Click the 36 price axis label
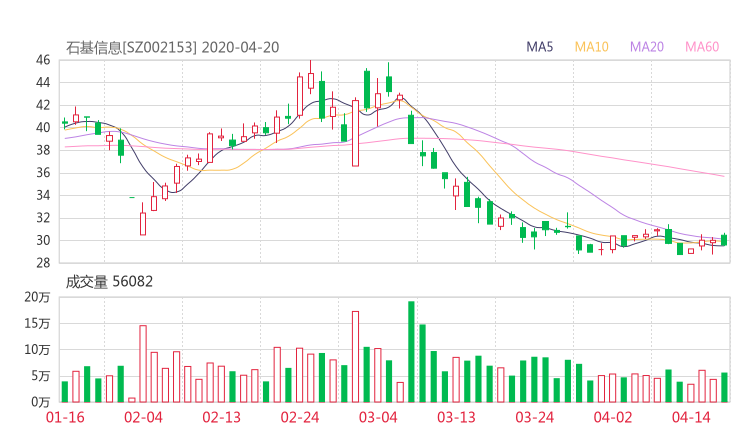Viewport: 740px width, 440px height. 43,173
